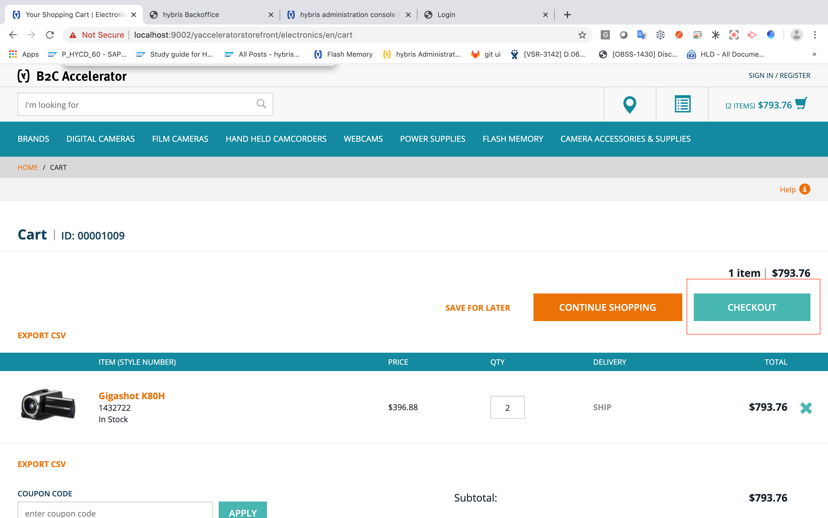
Task: Remove Gigashot K80H with the X icon
Action: 806,408
